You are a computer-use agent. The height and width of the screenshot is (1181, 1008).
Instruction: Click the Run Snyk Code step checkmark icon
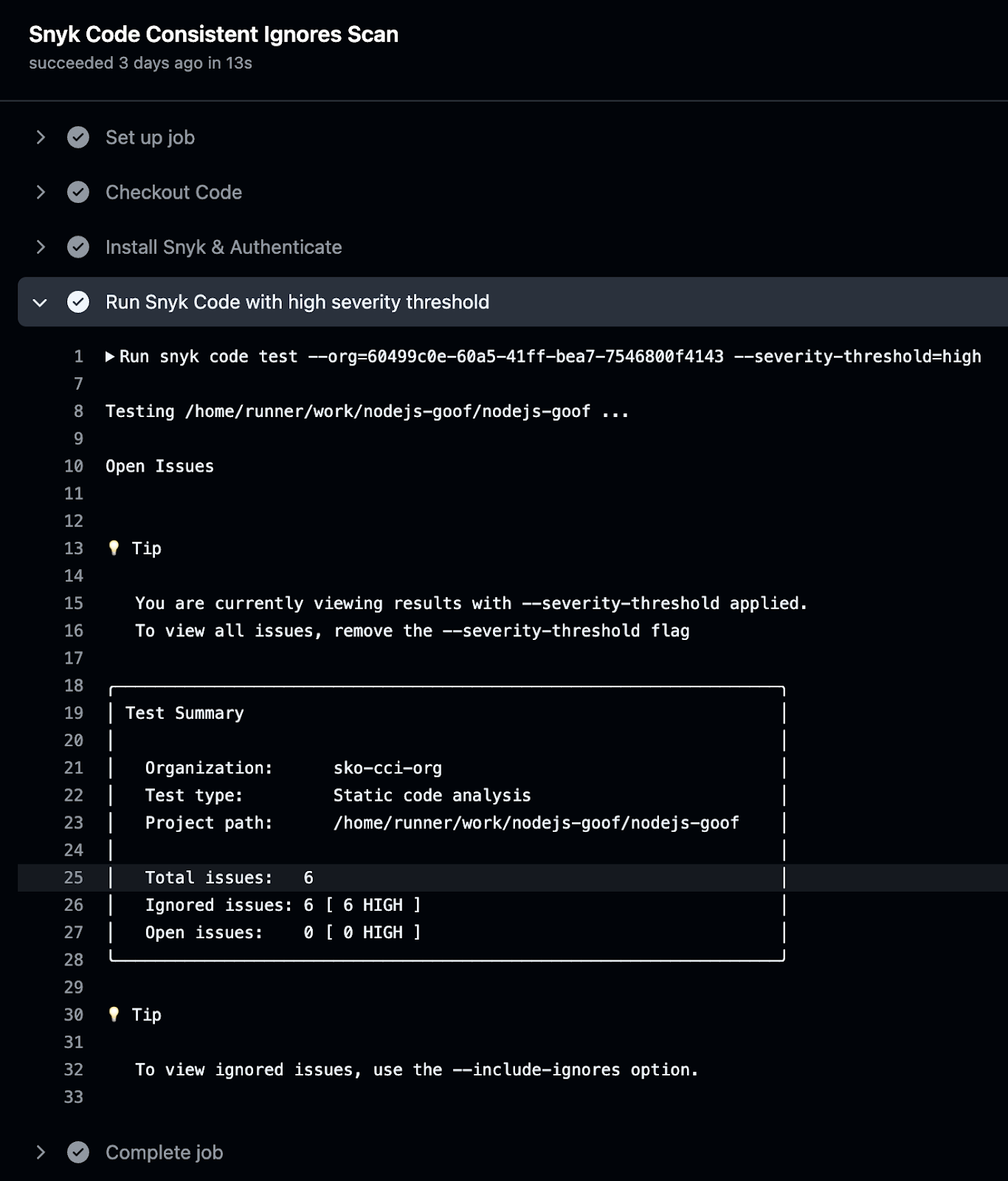(x=78, y=302)
